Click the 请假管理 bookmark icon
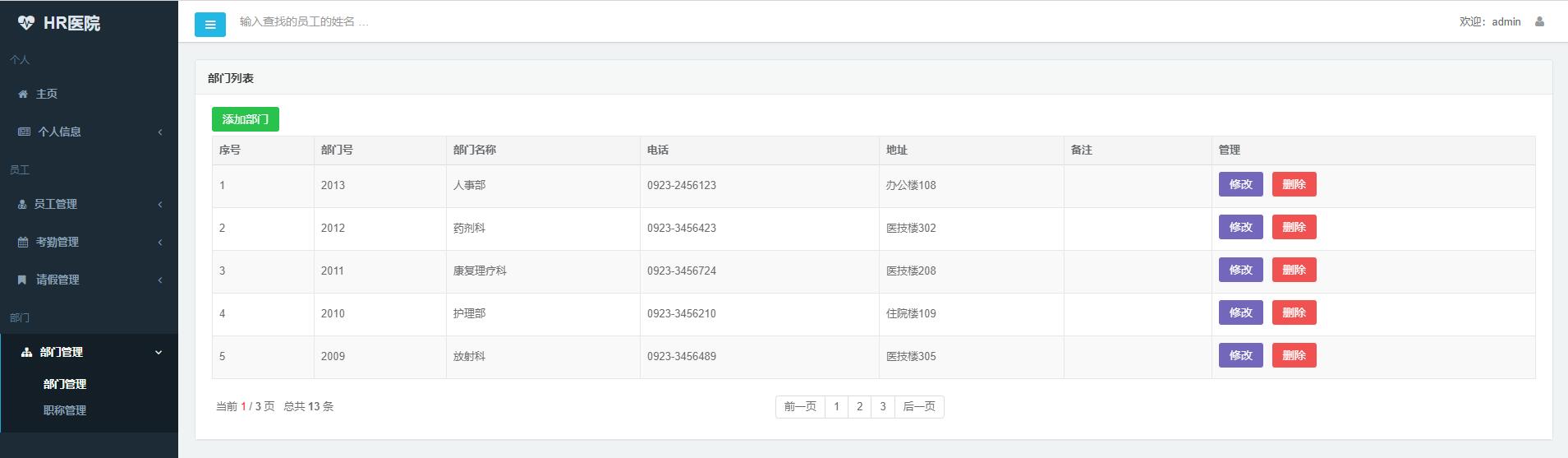 pyautogui.click(x=22, y=280)
